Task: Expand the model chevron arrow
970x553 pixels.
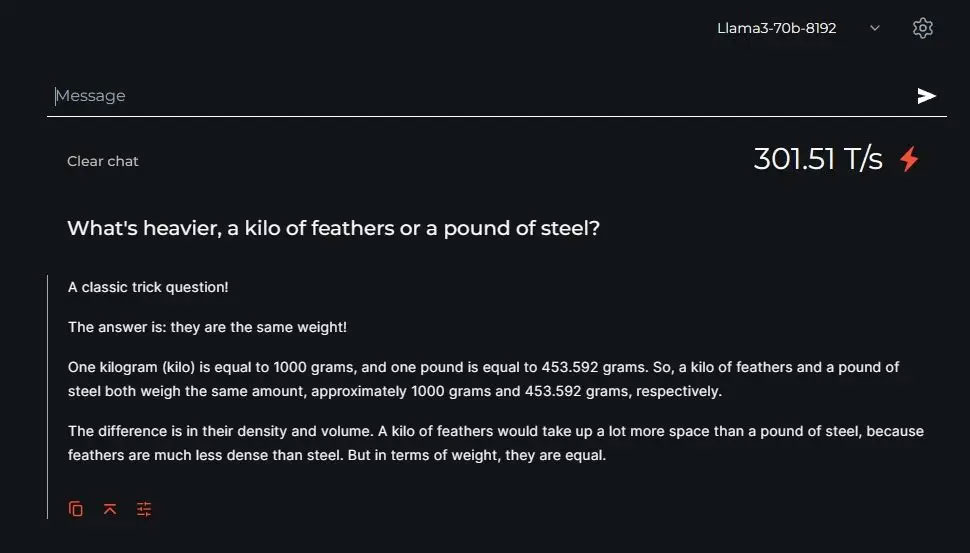Action: click(x=875, y=28)
